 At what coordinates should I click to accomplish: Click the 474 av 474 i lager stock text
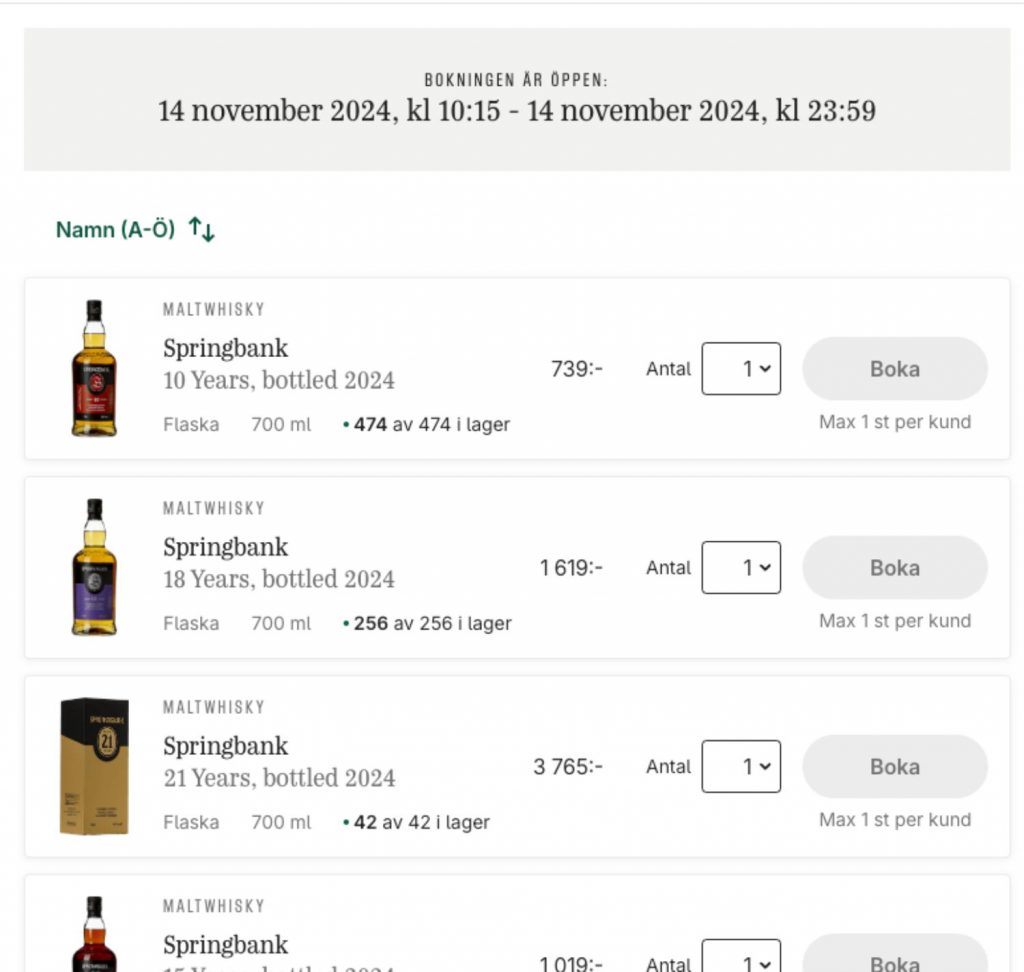click(431, 425)
